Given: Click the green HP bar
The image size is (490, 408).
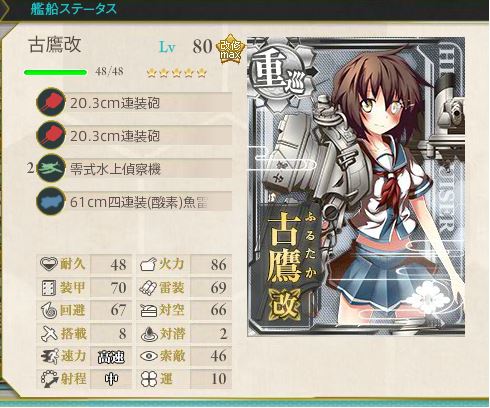Looking at the screenshot, I should (55, 72).
